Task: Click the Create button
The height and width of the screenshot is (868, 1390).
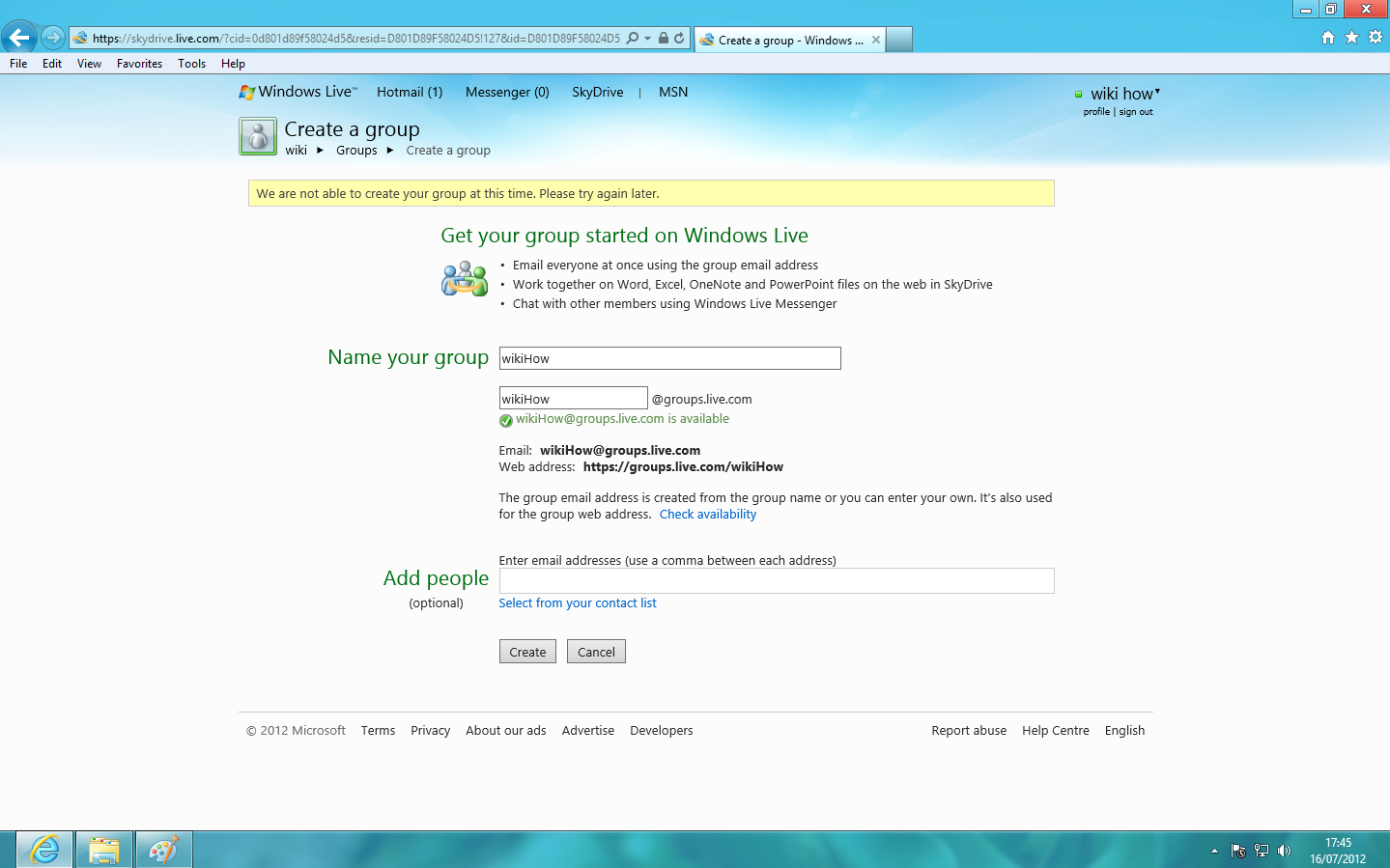Action: tap(527, 652)
